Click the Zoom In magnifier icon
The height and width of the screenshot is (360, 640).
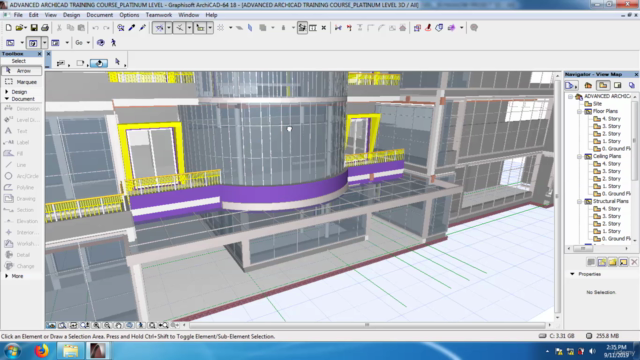[x=96, y=325]
